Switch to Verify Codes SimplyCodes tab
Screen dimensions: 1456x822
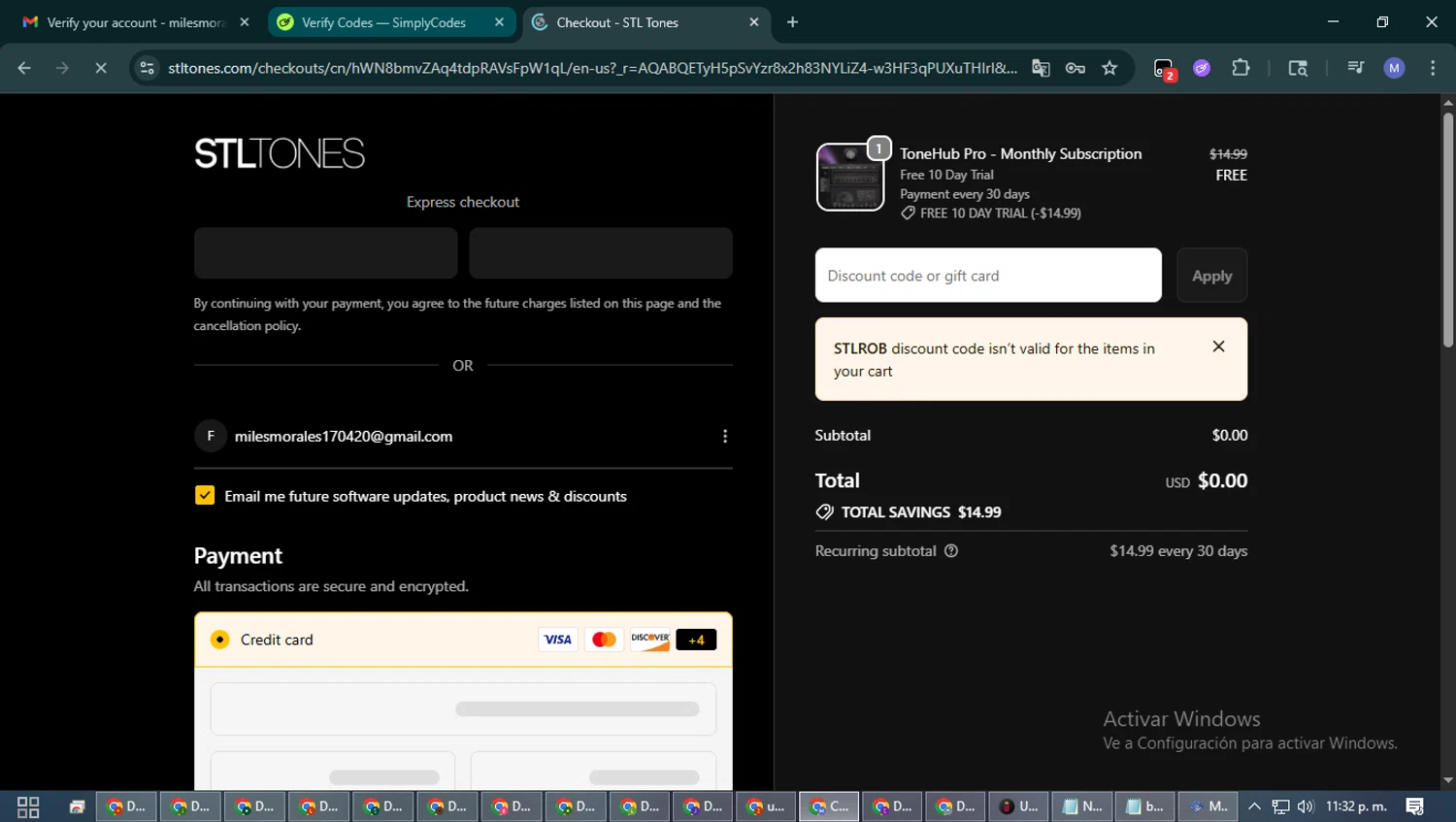click(389, 22)
